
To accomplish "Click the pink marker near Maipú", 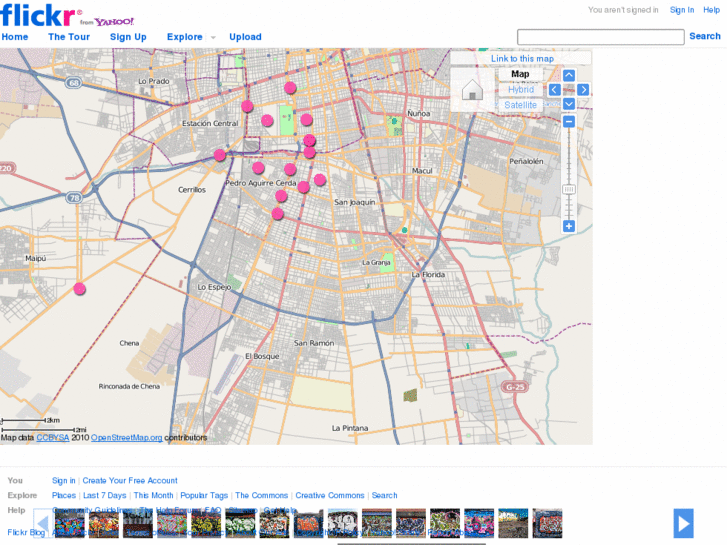I will (x=80, y=289).
